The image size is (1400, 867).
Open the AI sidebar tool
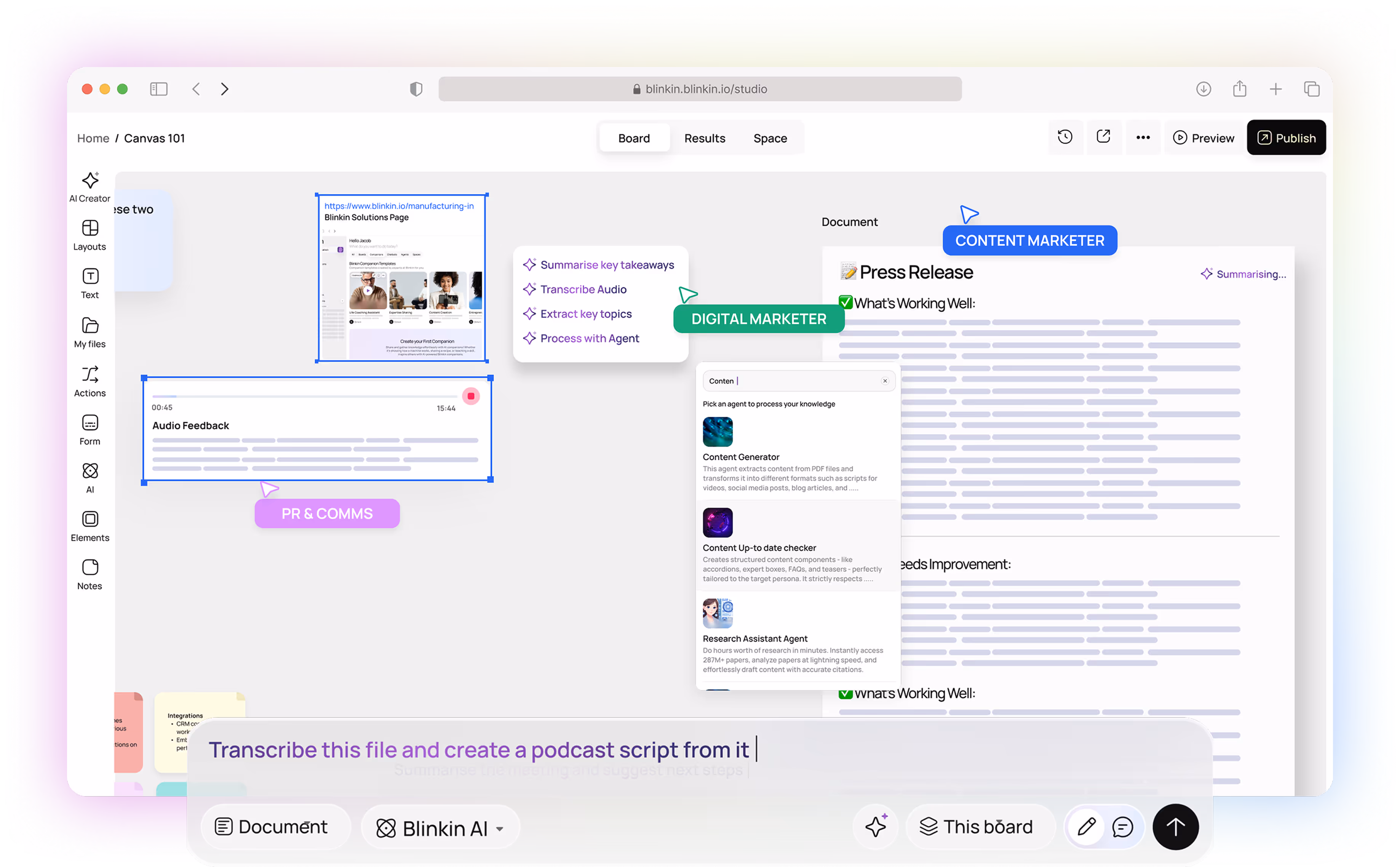pyautogui.click(x=89, y=478)
